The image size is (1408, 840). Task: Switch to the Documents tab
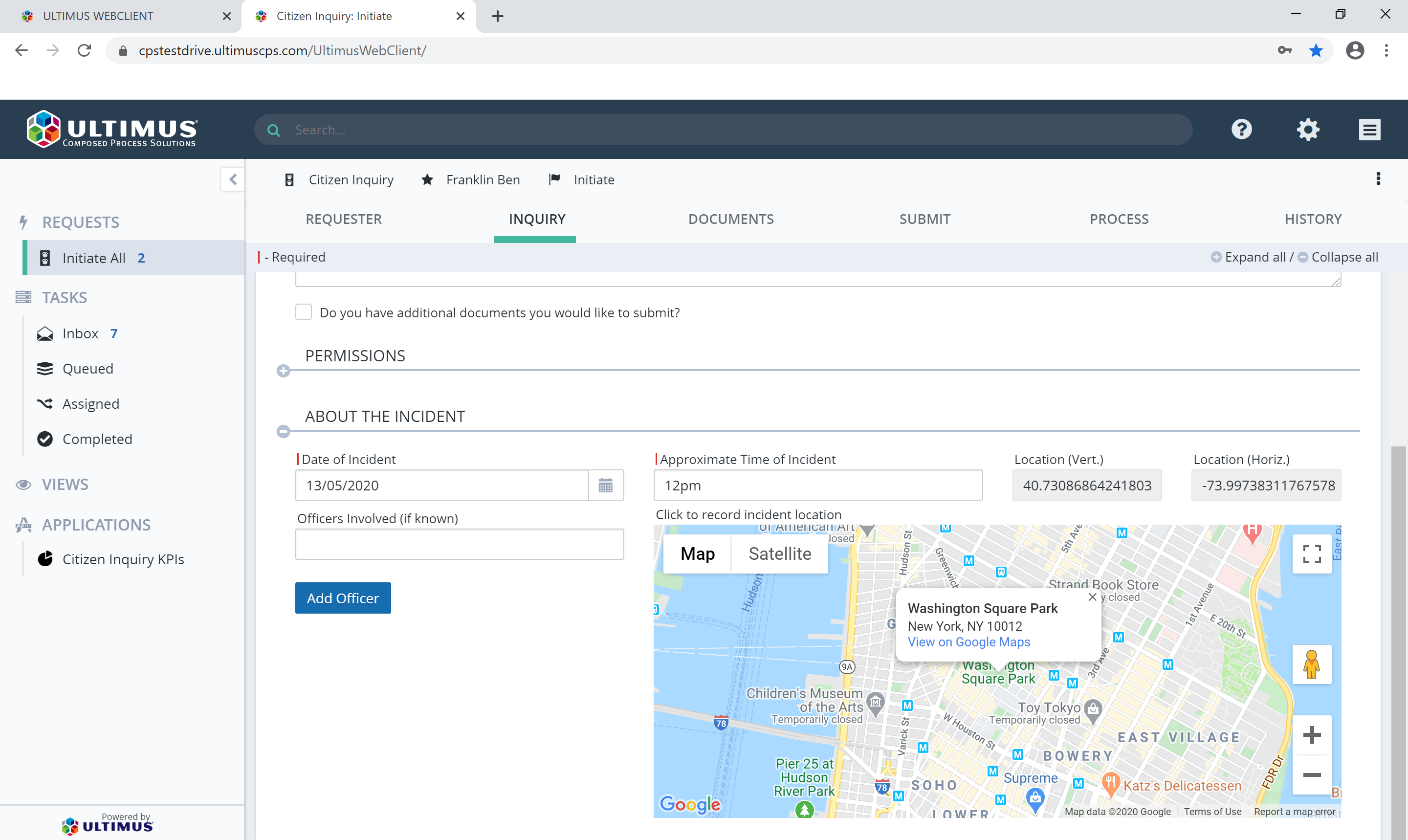coord(730,219)
